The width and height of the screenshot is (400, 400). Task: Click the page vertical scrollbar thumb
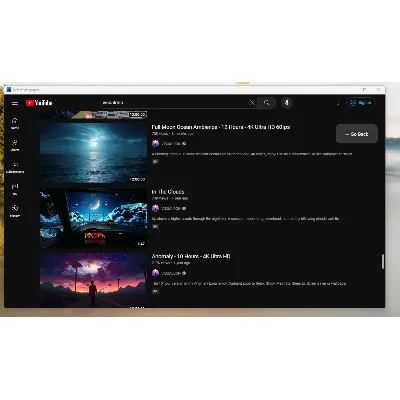click(383, 261)
